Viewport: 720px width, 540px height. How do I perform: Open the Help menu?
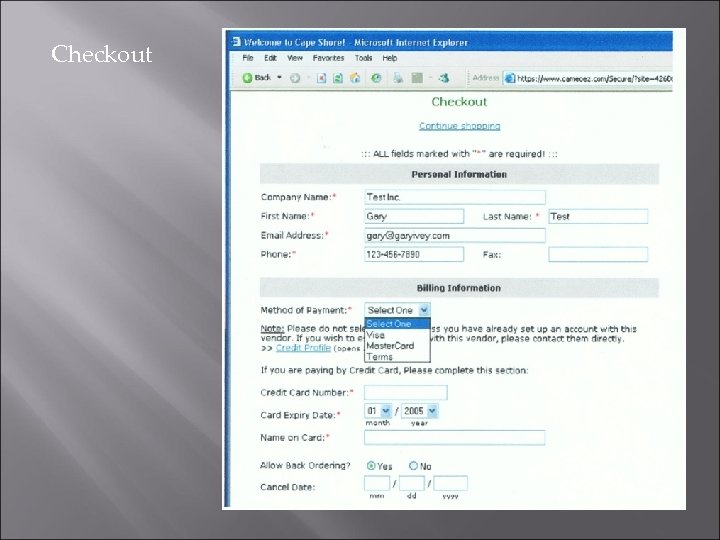coord(390,58)
